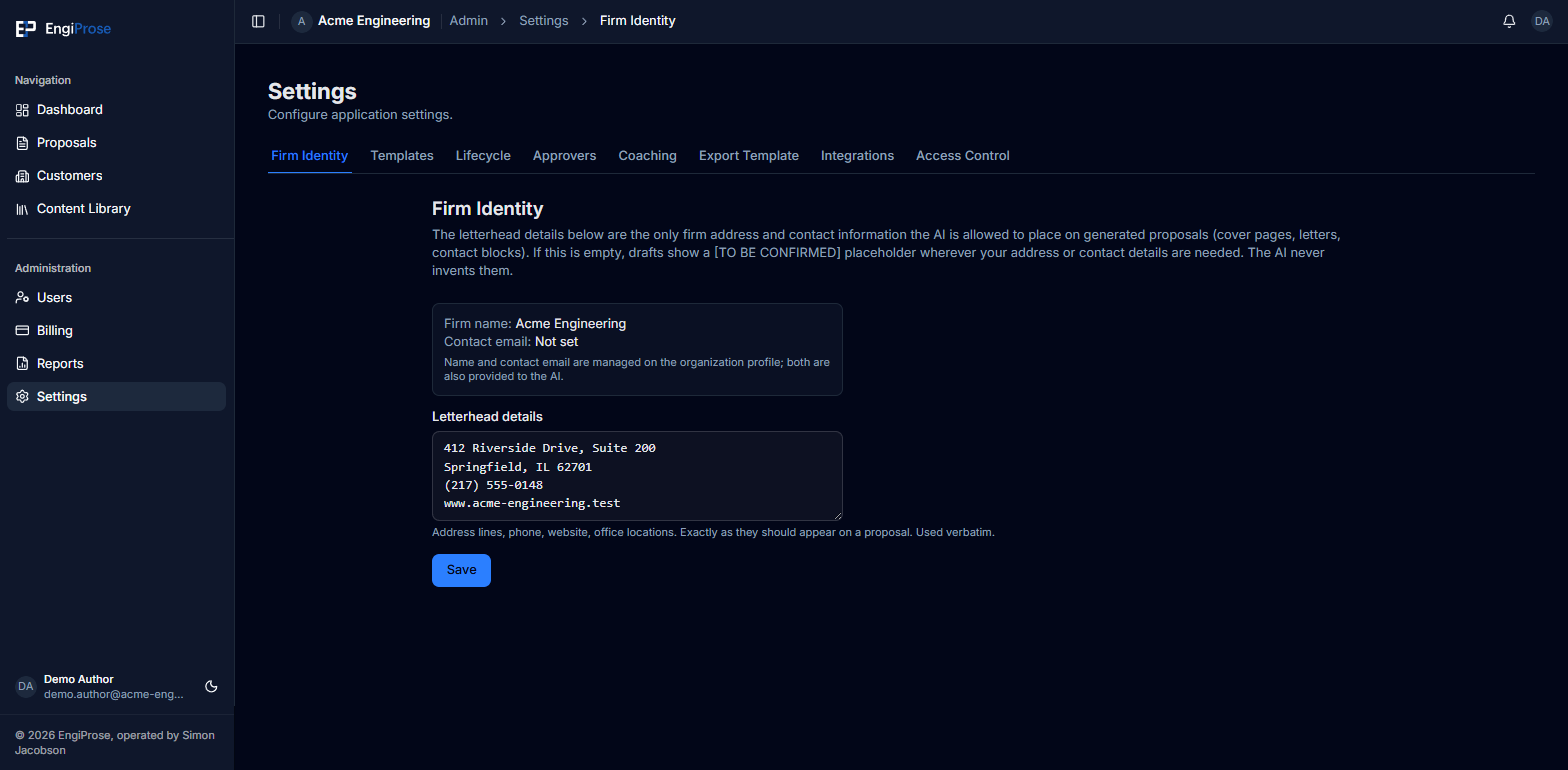Open the Templates tab
1568x770 pixels.
(402, 156)
